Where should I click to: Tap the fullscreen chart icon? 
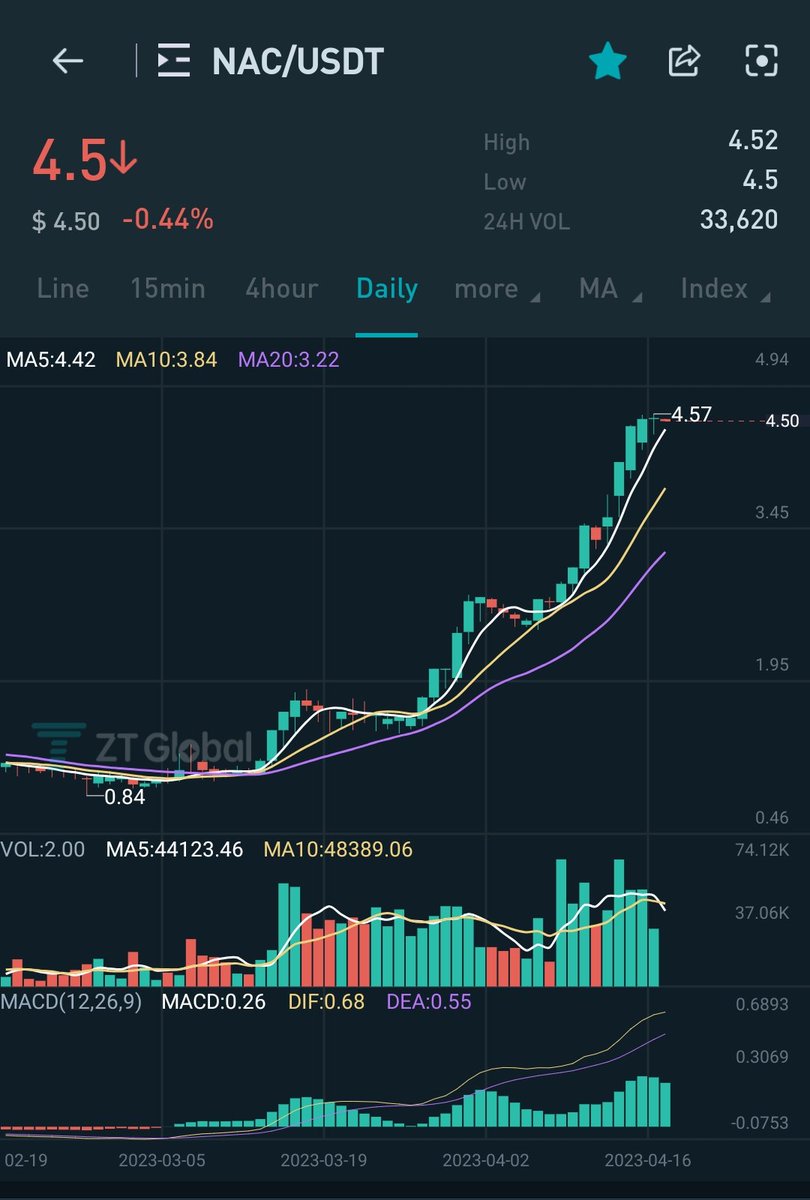pos(762,62)
